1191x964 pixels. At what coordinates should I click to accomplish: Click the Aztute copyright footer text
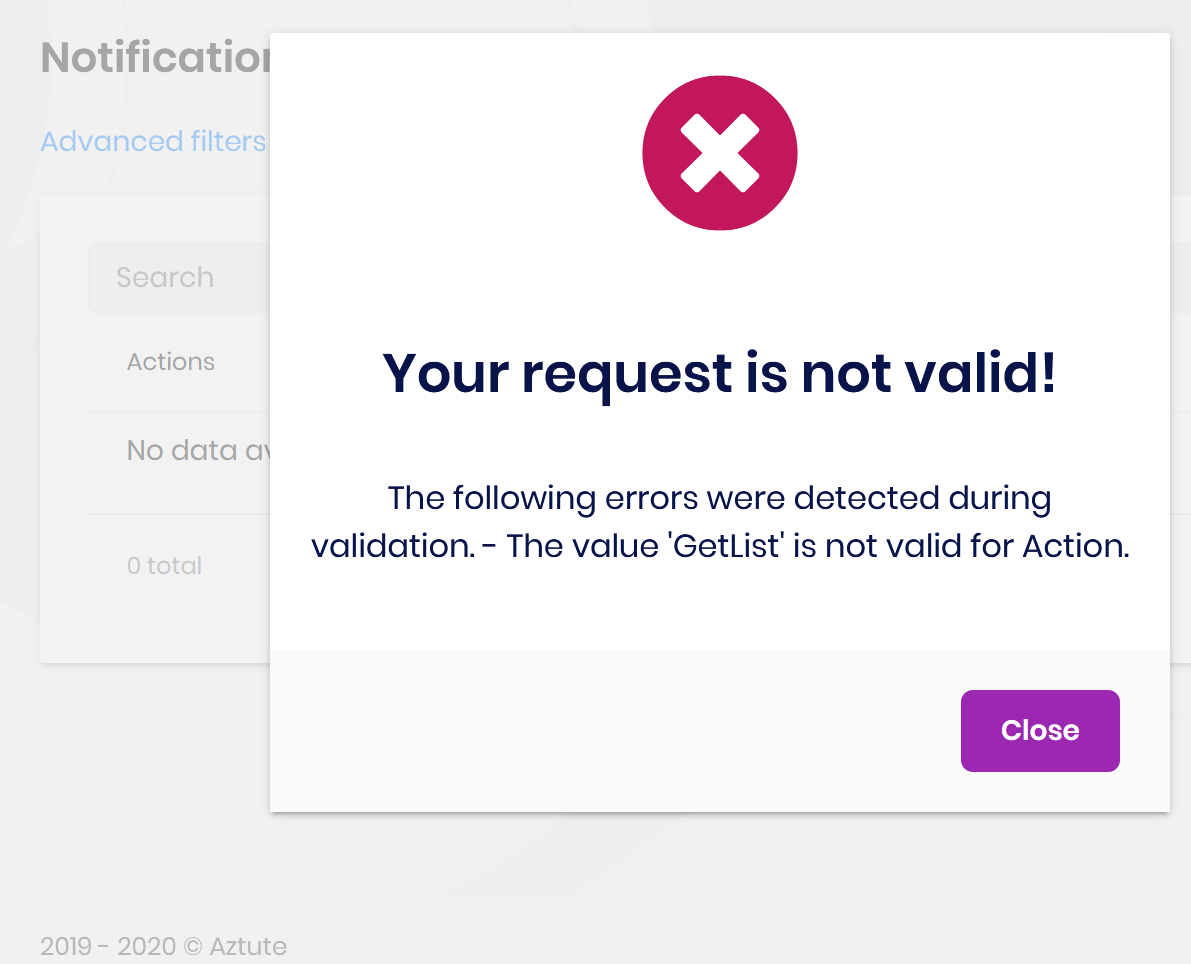coord(163,945)
